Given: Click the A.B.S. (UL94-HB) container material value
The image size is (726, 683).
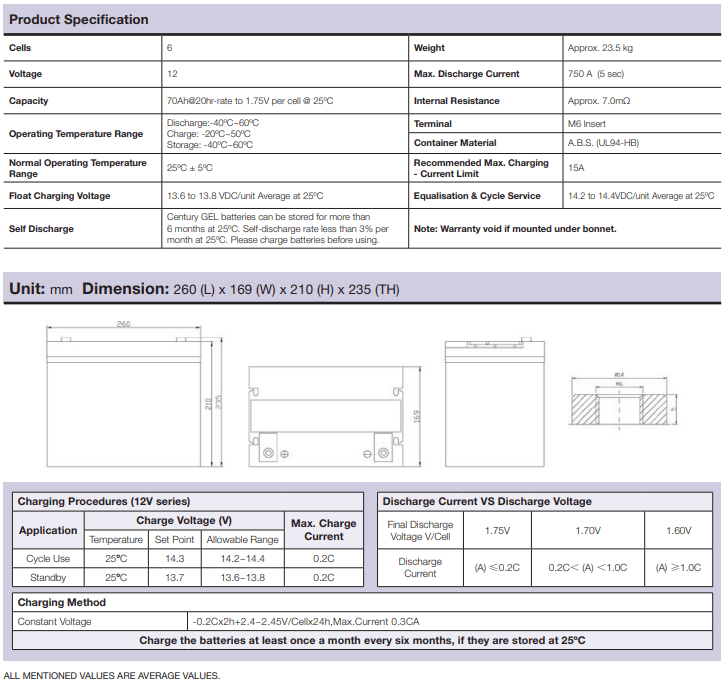Looking at the screenshot, I should 606,143.
